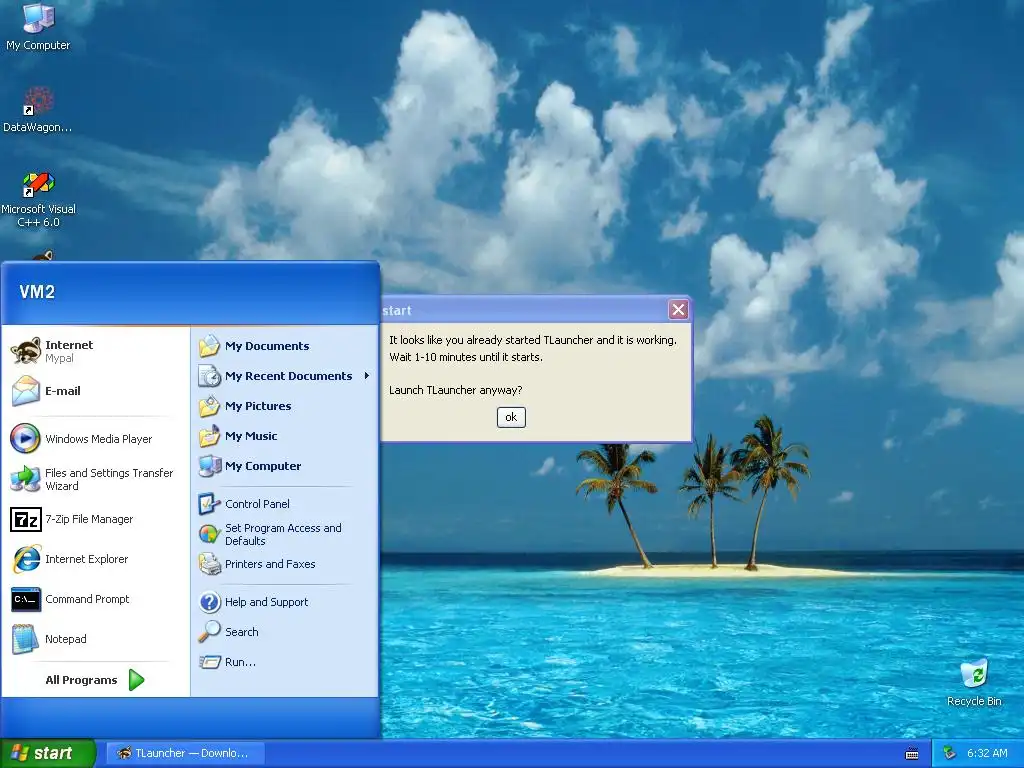
Task: Click the My Pictures folder icon
Action: (210, 406)
